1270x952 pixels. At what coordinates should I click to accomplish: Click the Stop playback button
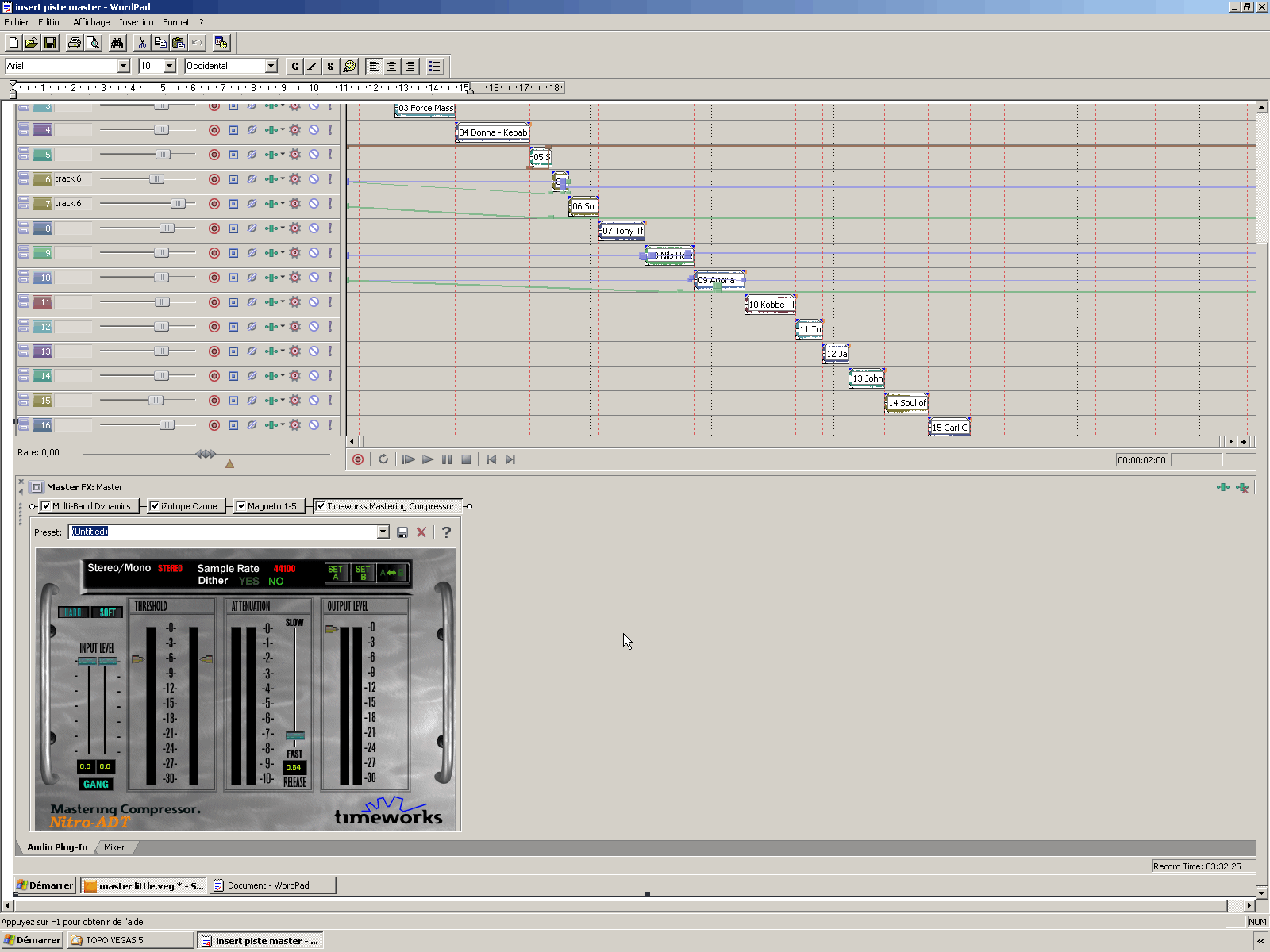(x=467, y=459)
